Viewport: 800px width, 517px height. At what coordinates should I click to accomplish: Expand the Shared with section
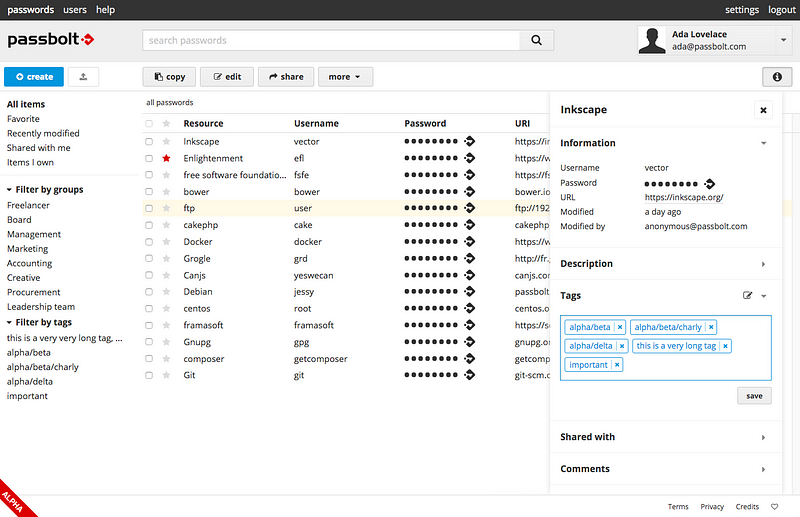tap(764, 437)
